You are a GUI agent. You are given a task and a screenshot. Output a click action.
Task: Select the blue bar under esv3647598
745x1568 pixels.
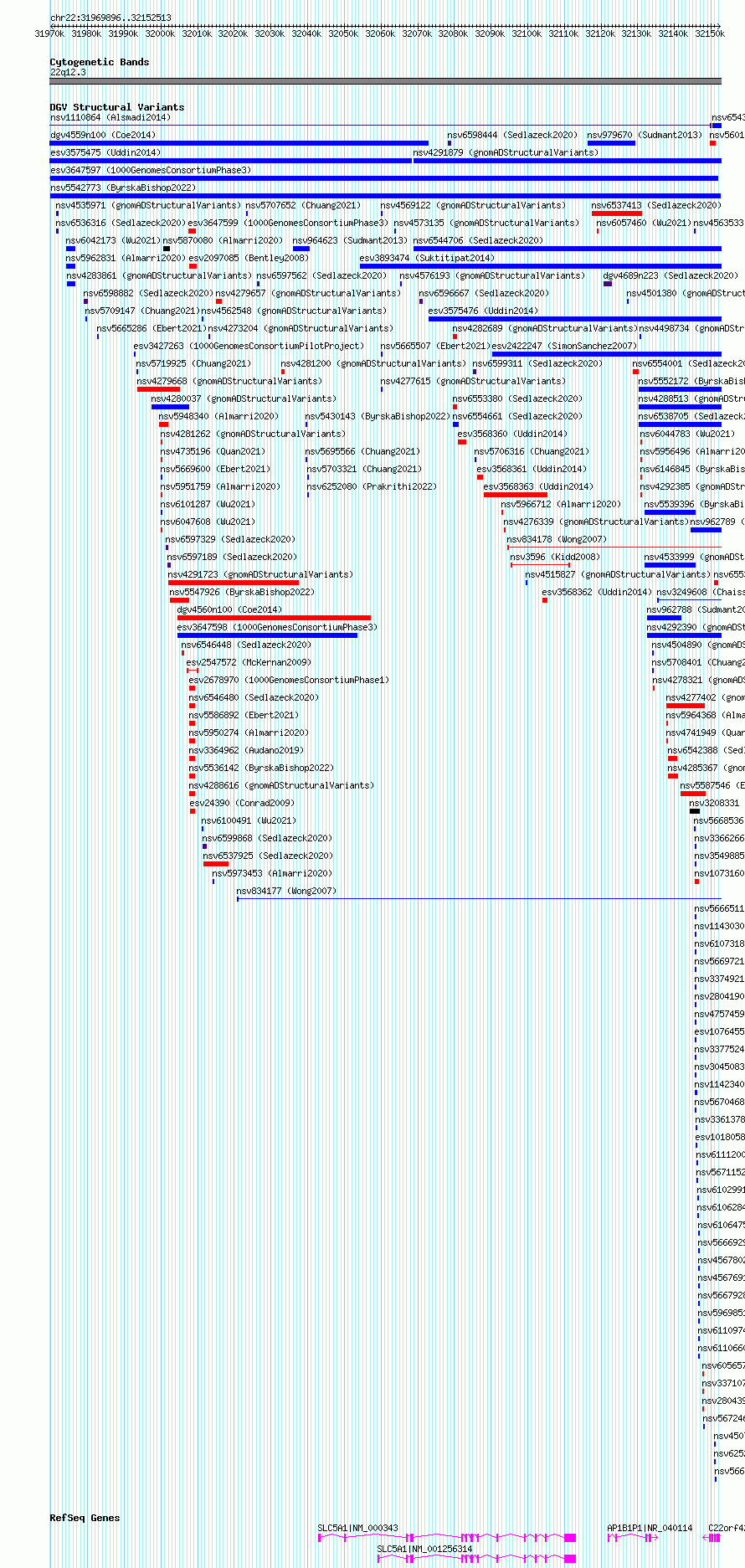pos(267,635)
